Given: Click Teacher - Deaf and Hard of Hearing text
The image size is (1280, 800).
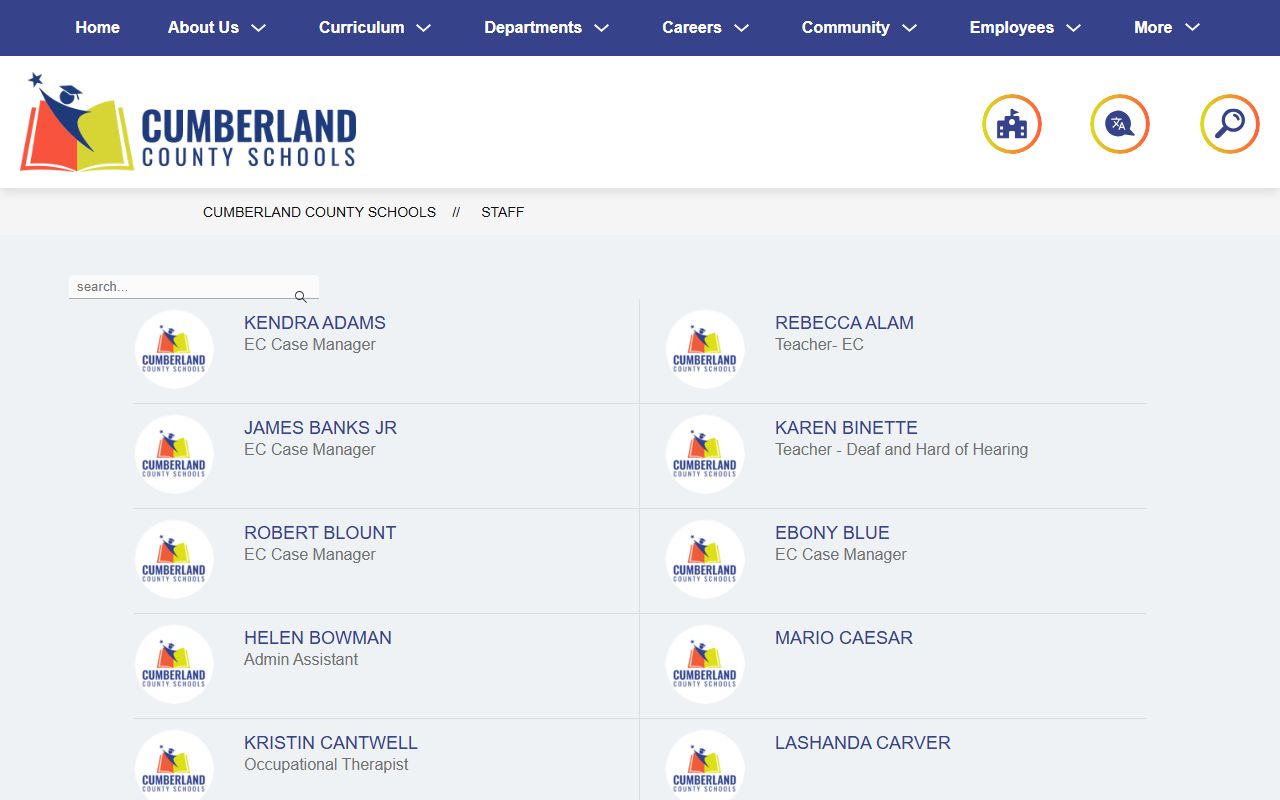Looking at the screenshot, I should [901, 450].
